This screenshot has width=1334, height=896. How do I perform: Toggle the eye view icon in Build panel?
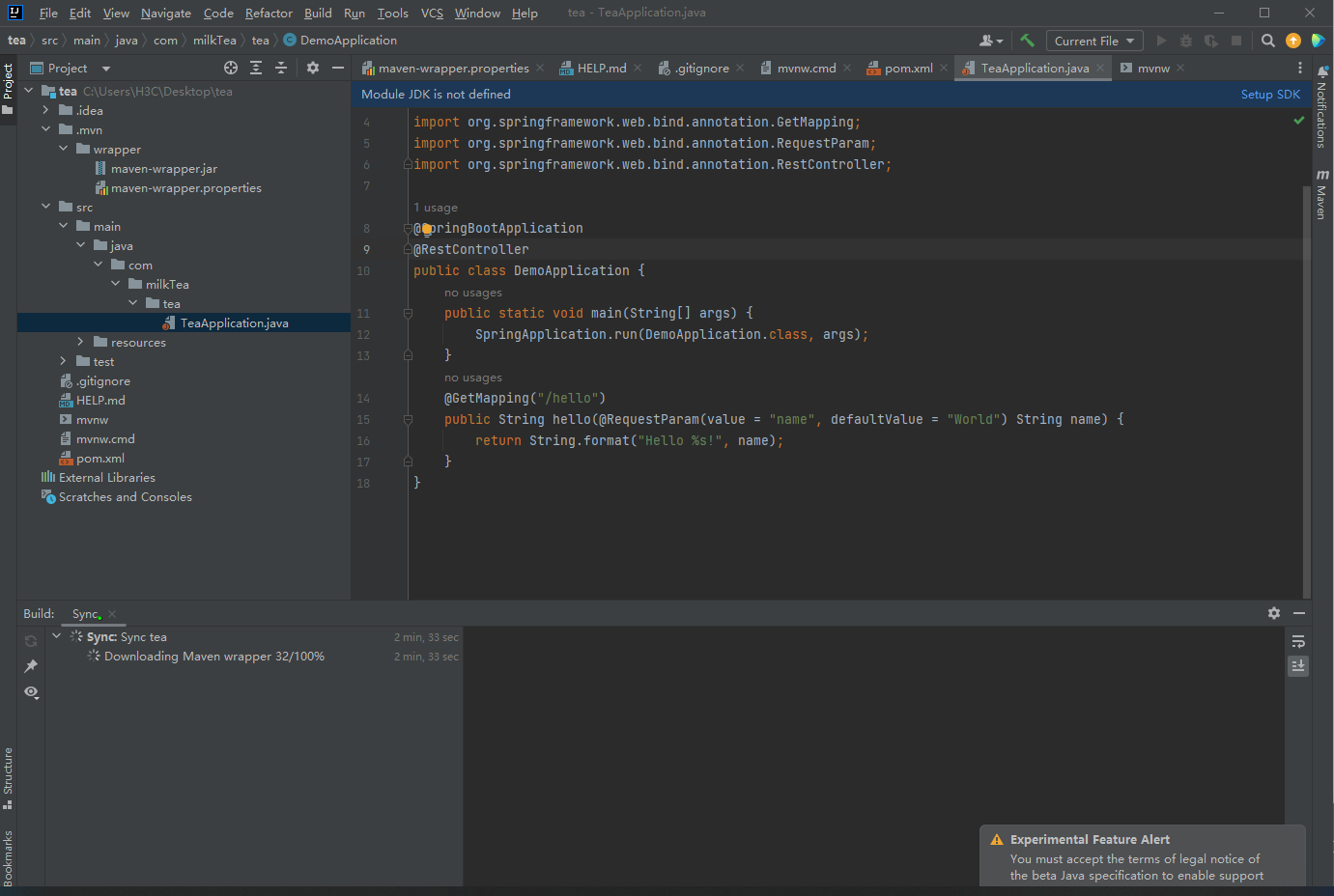pyautogui.click(x=31, y=692)
